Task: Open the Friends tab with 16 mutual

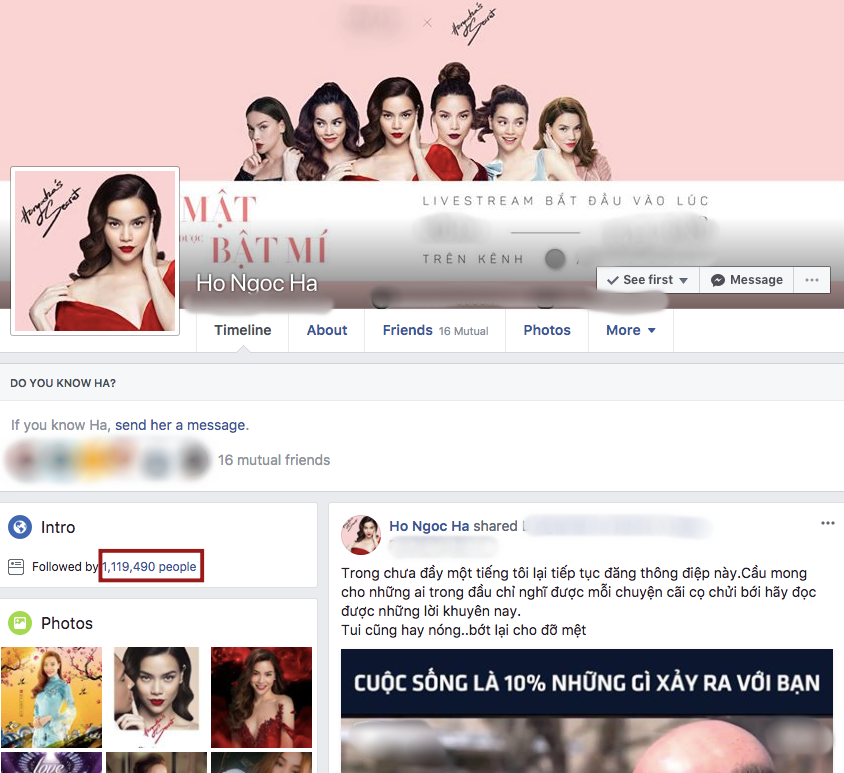Action: [435, 330]
